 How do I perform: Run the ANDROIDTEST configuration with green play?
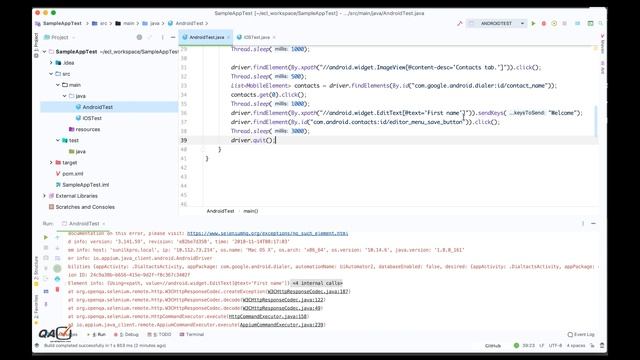pos(533,24)
